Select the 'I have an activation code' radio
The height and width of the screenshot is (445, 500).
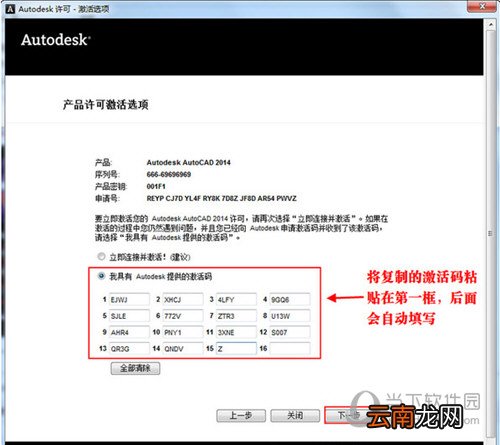[101, 276]
